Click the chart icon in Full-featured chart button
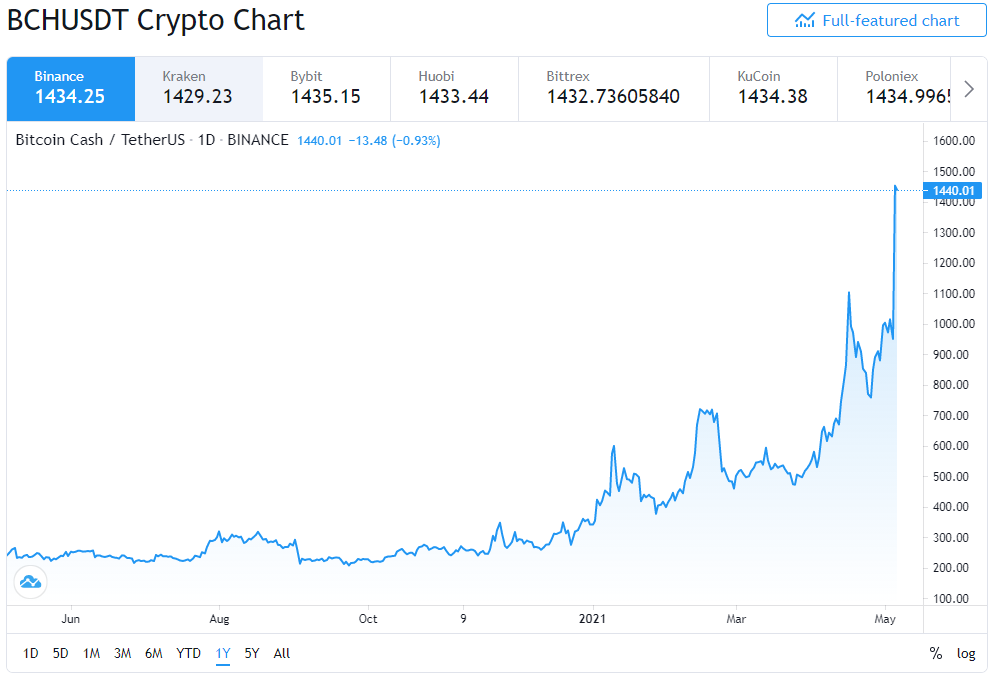 (x=805, y=20)
